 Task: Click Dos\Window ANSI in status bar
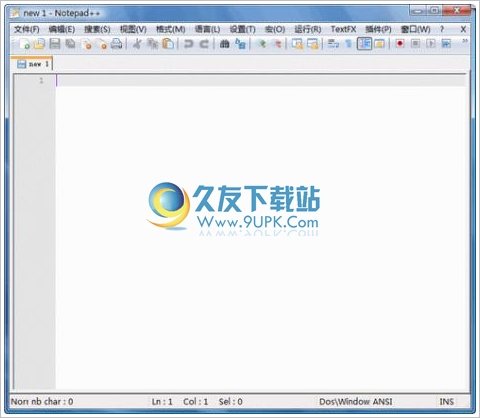pos(356,402)
